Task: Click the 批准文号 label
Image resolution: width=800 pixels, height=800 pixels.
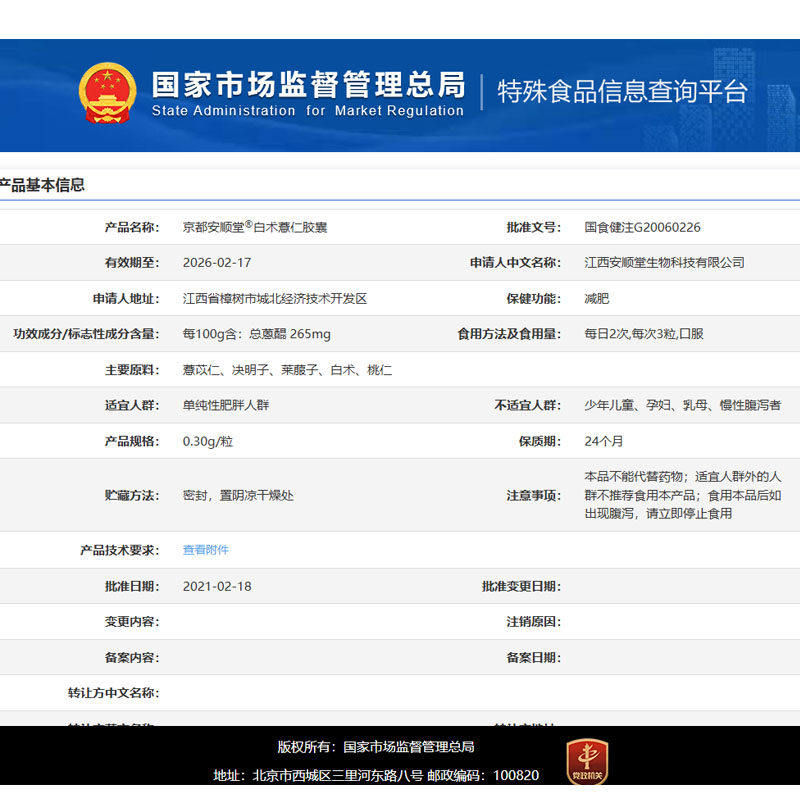Action: [x=534, y=227]
